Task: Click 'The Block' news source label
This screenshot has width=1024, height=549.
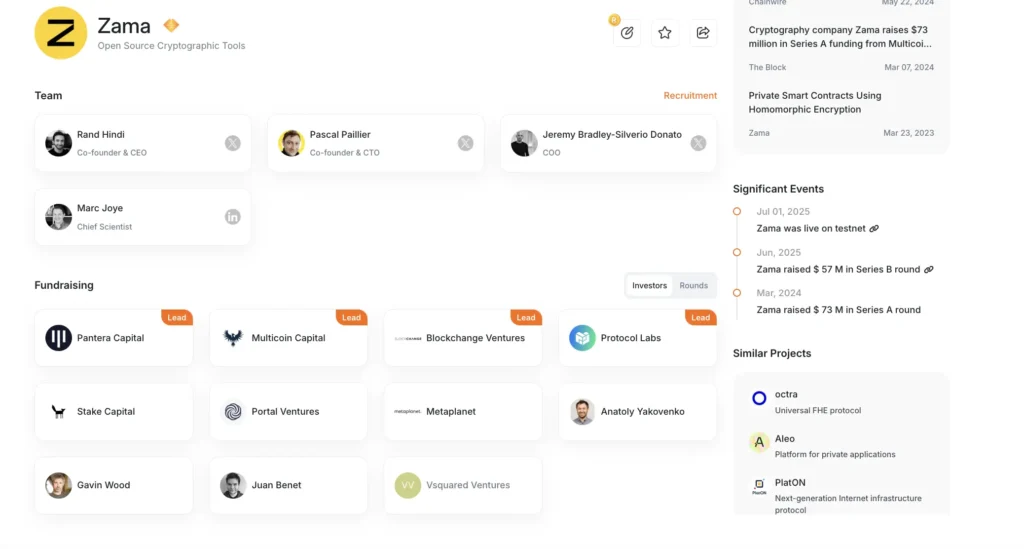Action: (x=767, y=67)
